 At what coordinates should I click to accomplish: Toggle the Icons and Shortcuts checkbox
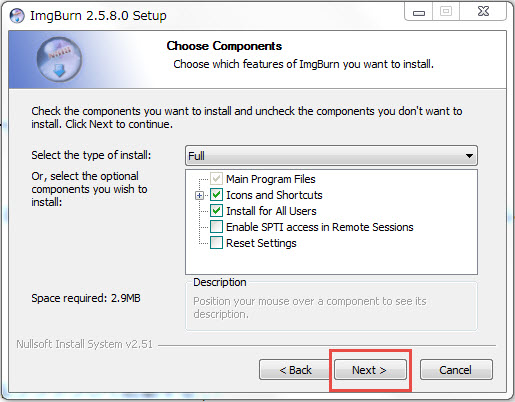click(216, 195)
